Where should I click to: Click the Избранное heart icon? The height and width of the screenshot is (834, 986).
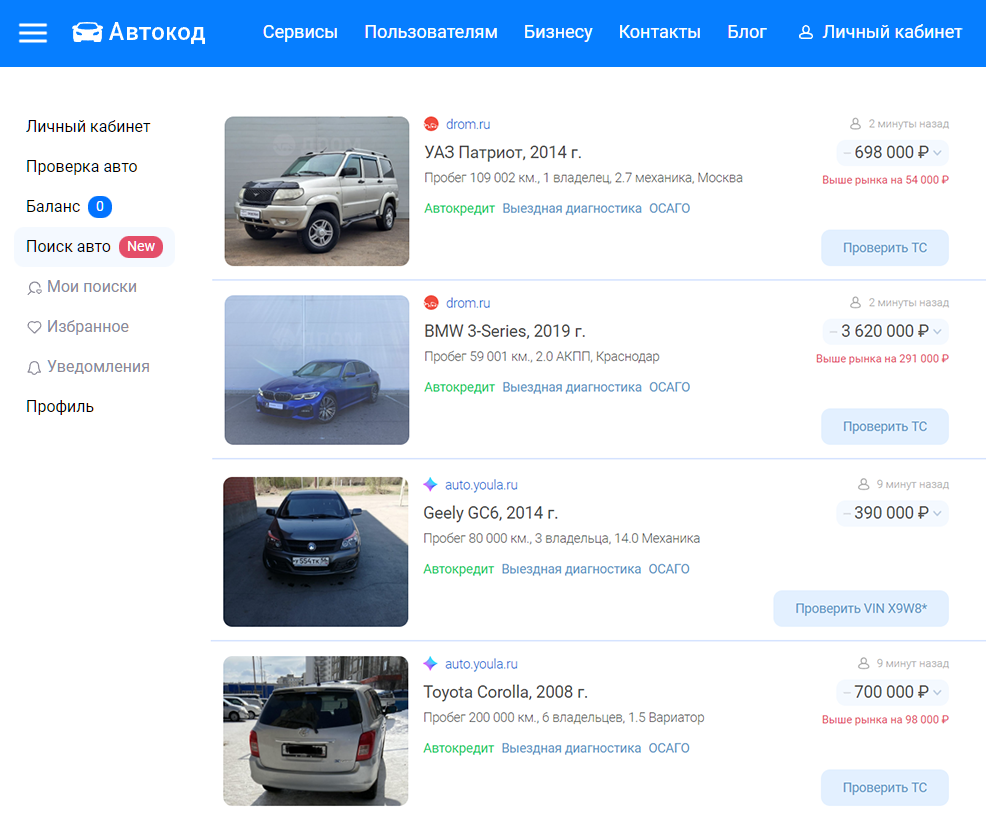pos(34,327)
